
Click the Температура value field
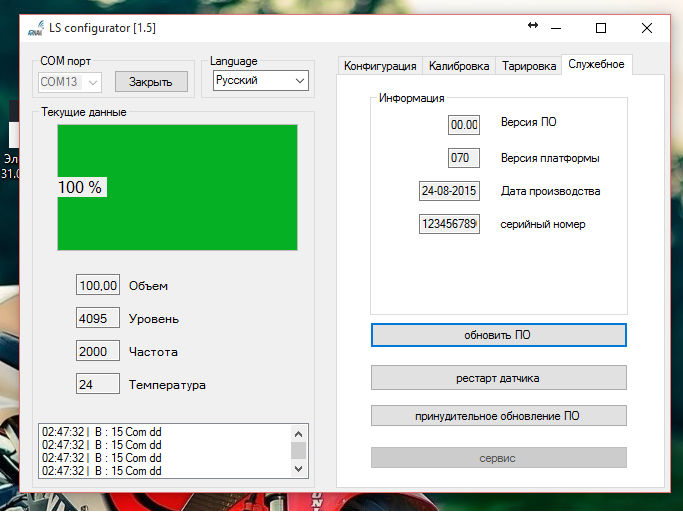(98, 384)
